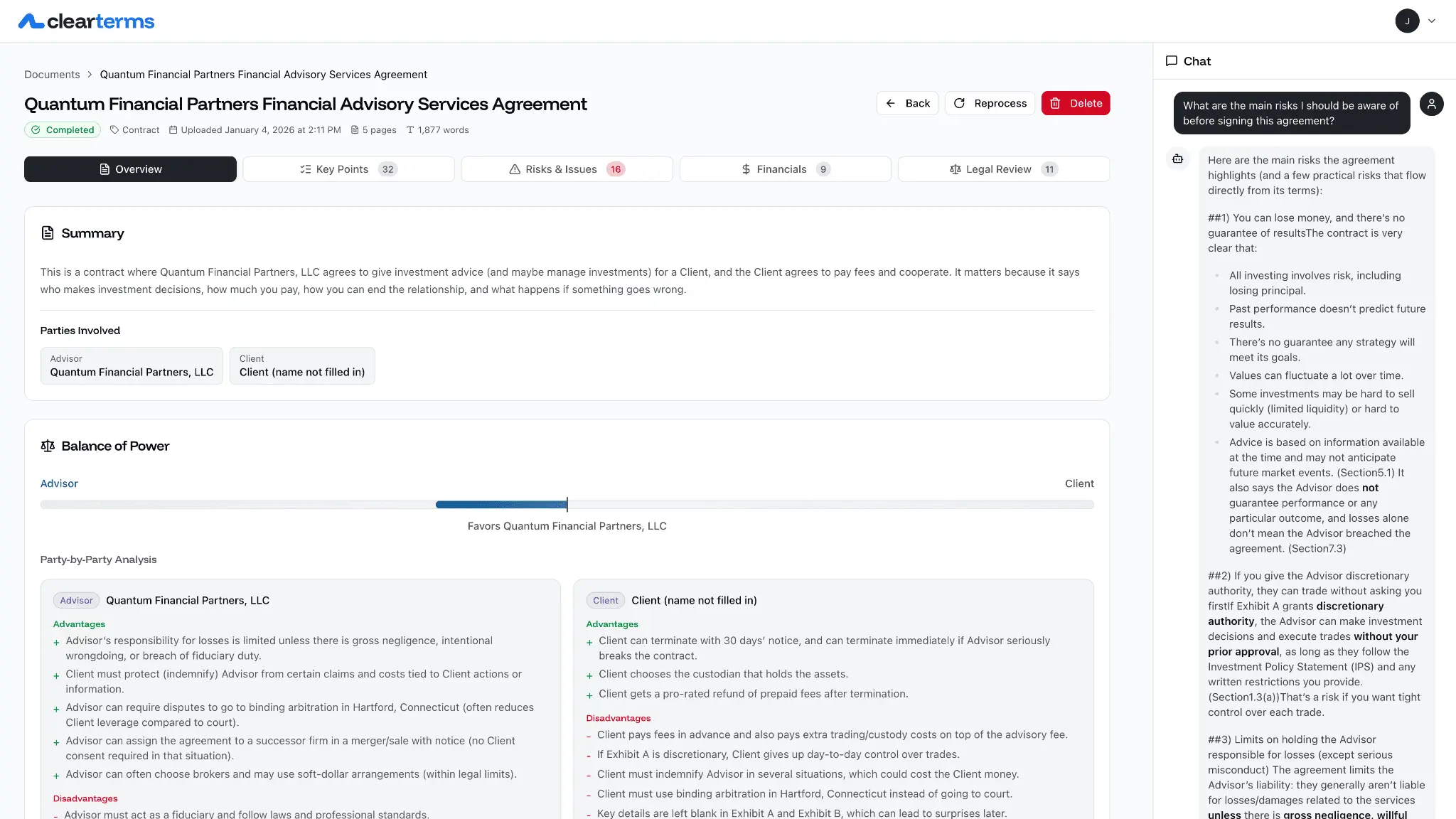Open the Legal Review tab

click(x=1004, y=169)
